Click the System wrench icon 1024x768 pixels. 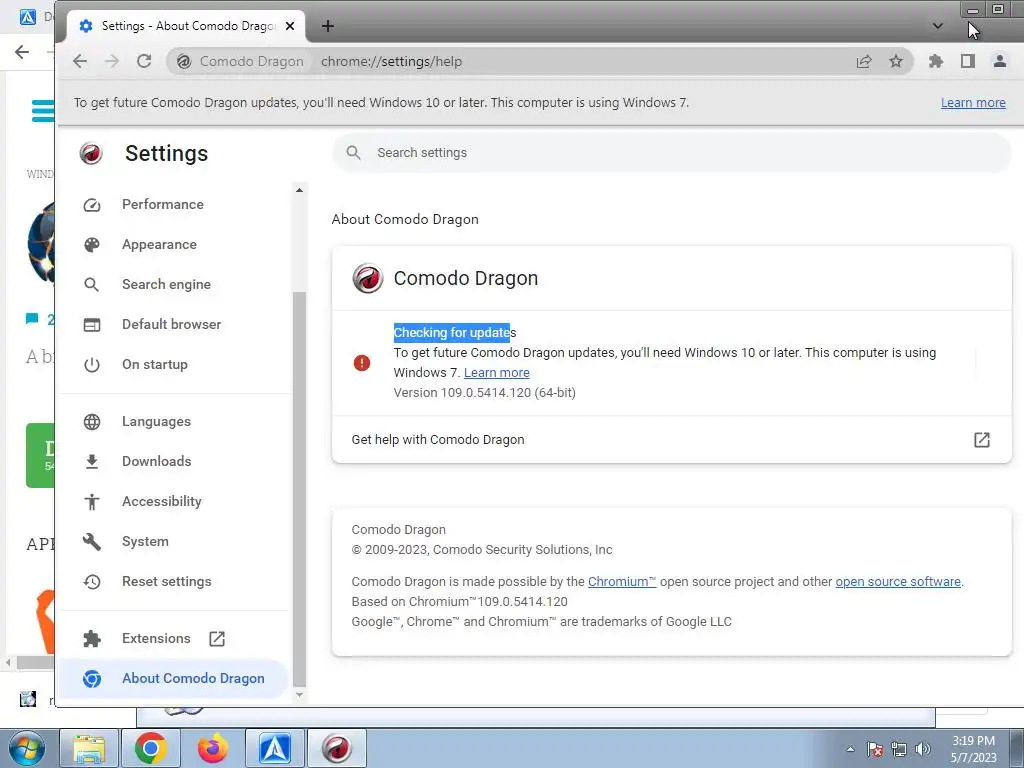click(x=92, y=541)
